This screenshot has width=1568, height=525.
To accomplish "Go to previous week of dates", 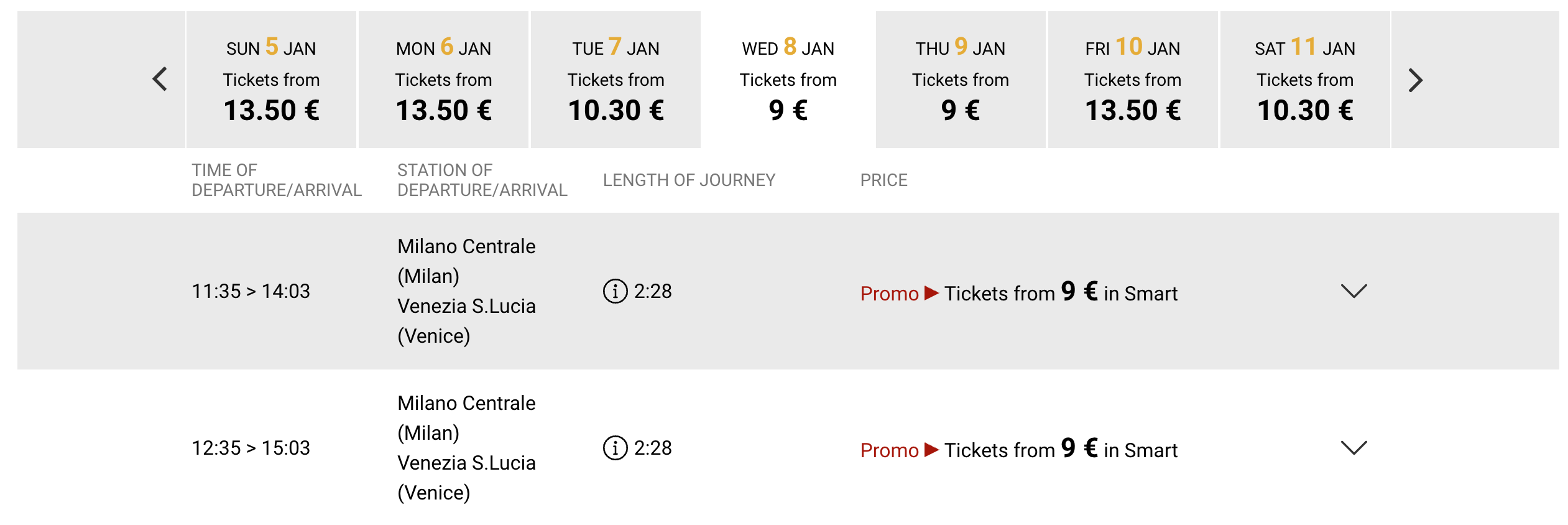I will click(160, 79).
